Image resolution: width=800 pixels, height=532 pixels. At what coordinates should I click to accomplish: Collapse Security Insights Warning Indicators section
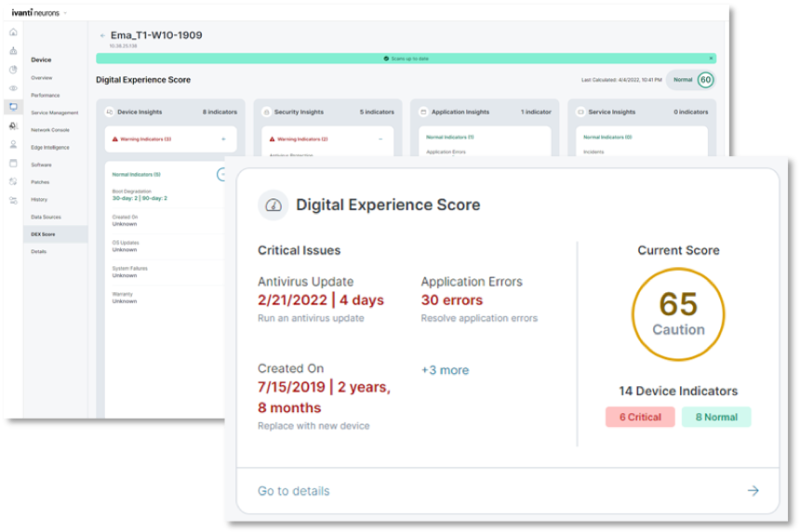pos(380,139)
